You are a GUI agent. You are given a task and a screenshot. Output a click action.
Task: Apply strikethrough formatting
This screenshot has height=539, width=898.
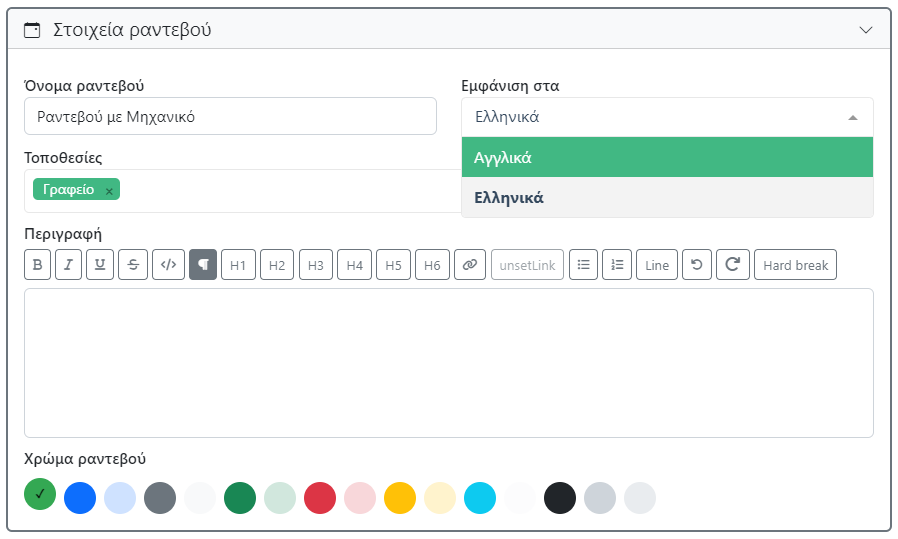coord(133,265)
